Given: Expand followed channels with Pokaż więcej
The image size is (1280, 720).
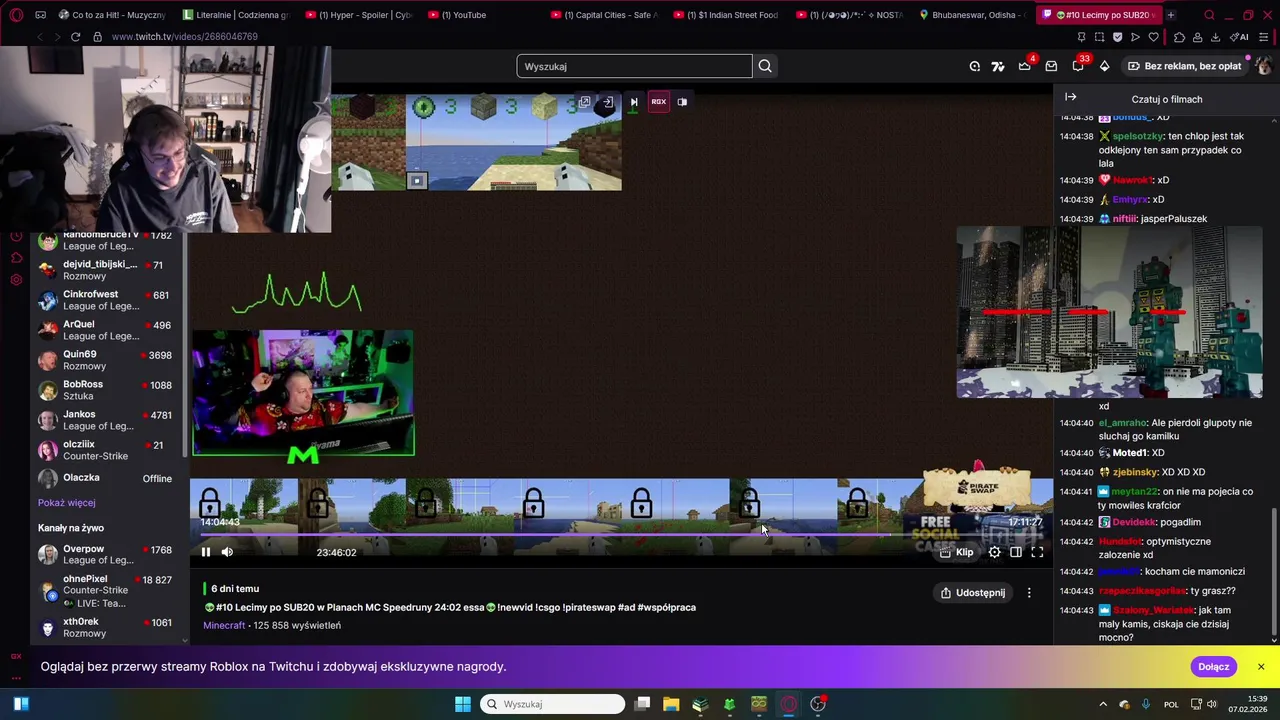Looking at the screenshot, I should click(x=67, y=503).
